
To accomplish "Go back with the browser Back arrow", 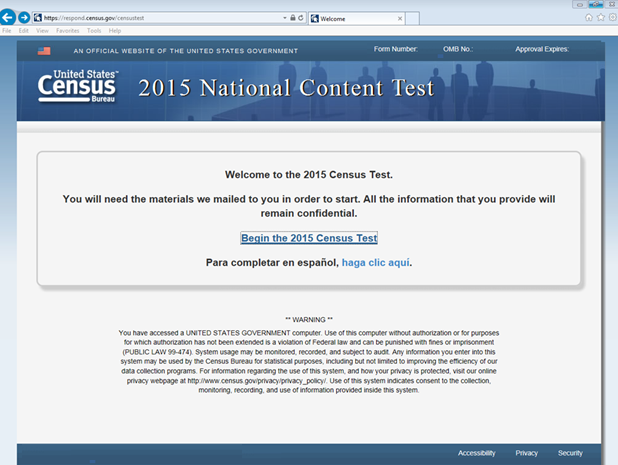I will [x=7, y=17].
